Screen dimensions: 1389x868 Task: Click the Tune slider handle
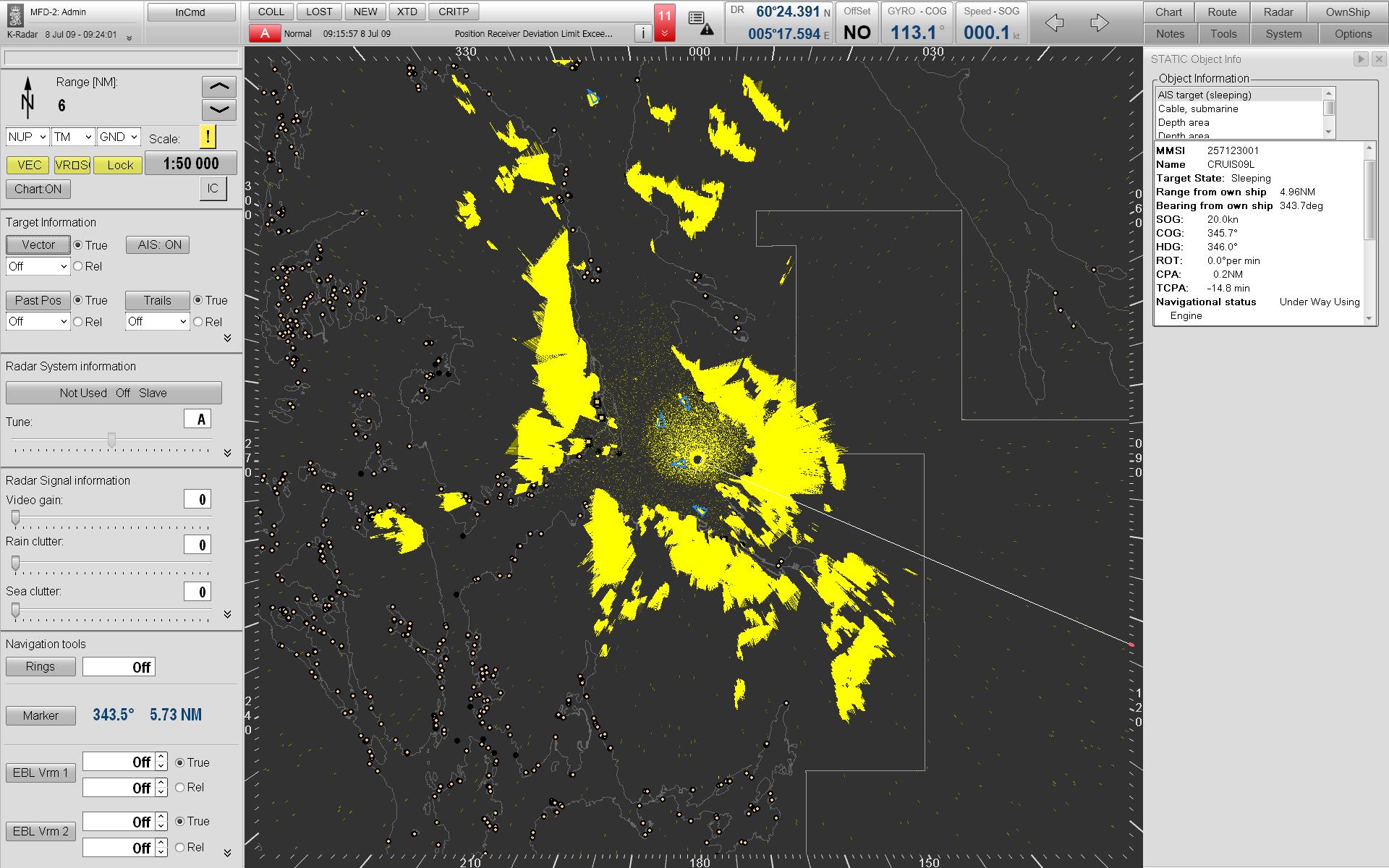coord(111,440)
